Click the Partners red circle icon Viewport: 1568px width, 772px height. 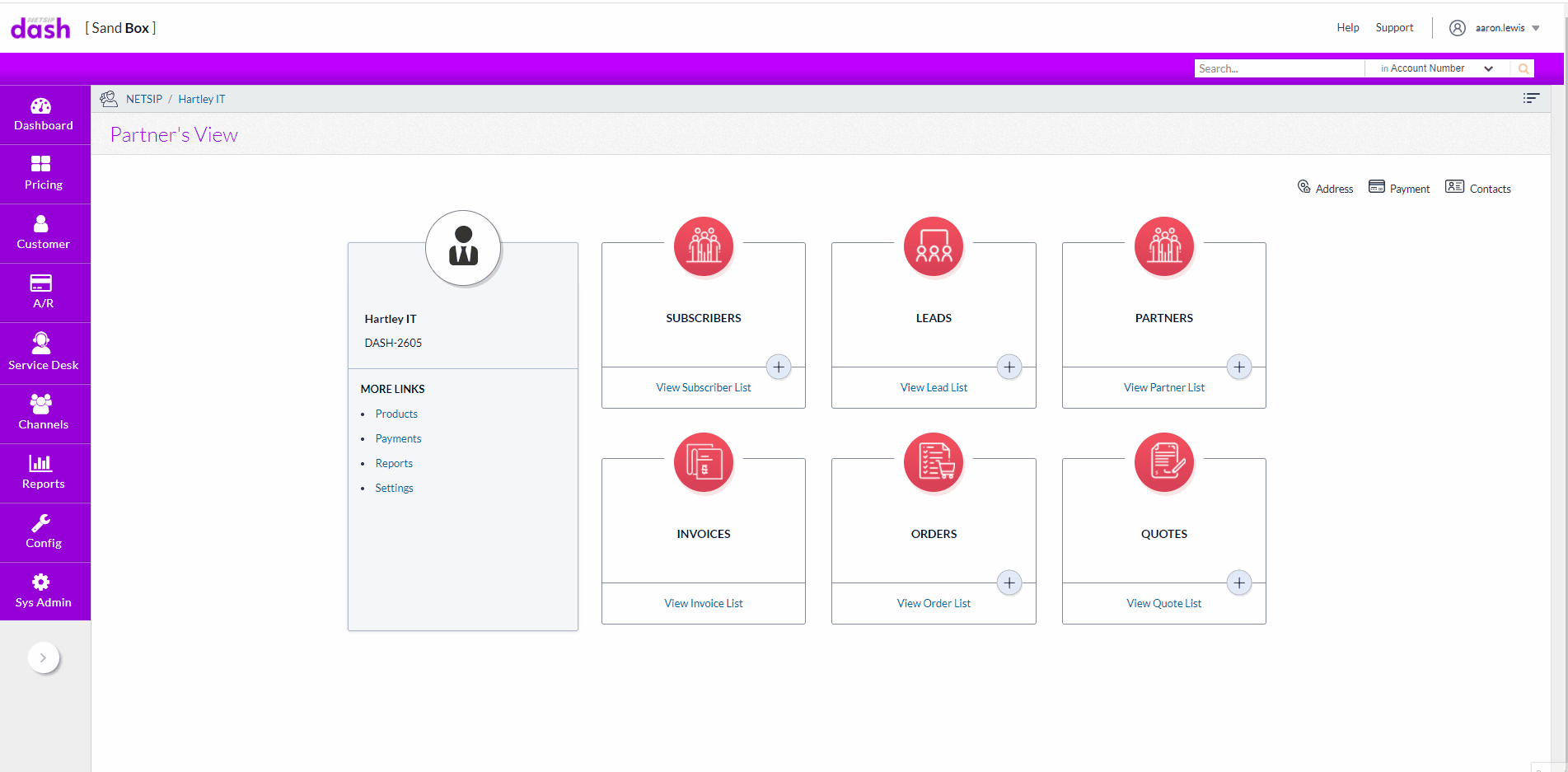(1164, 246)
